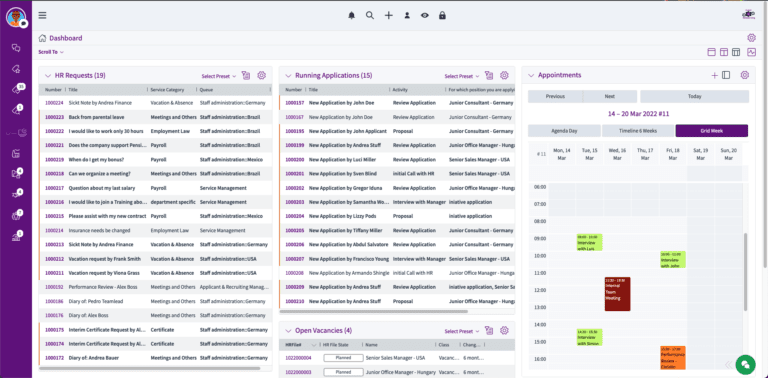Select the Grid Week view
Screen dimensions: 768x378
(711, 131)
